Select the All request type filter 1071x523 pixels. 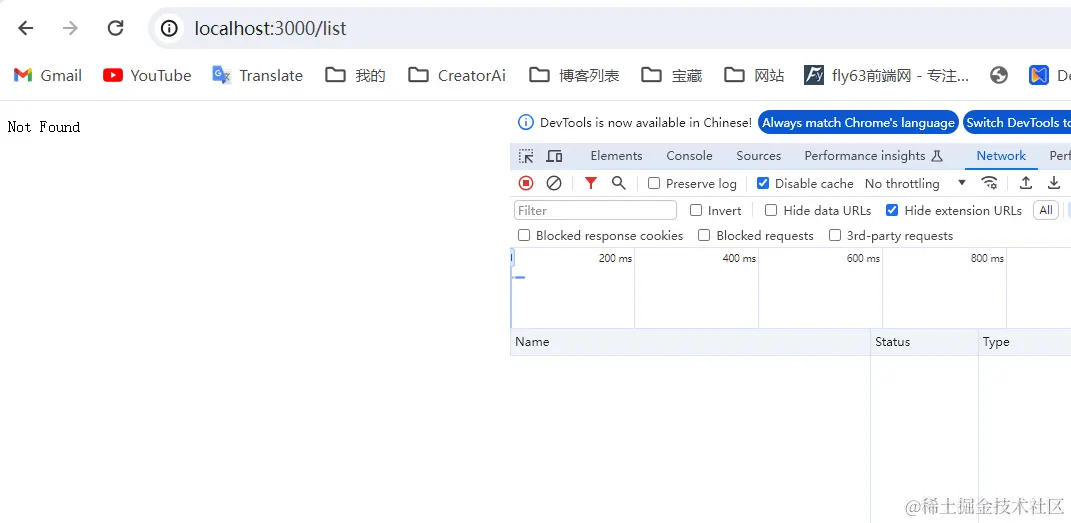1046,210
